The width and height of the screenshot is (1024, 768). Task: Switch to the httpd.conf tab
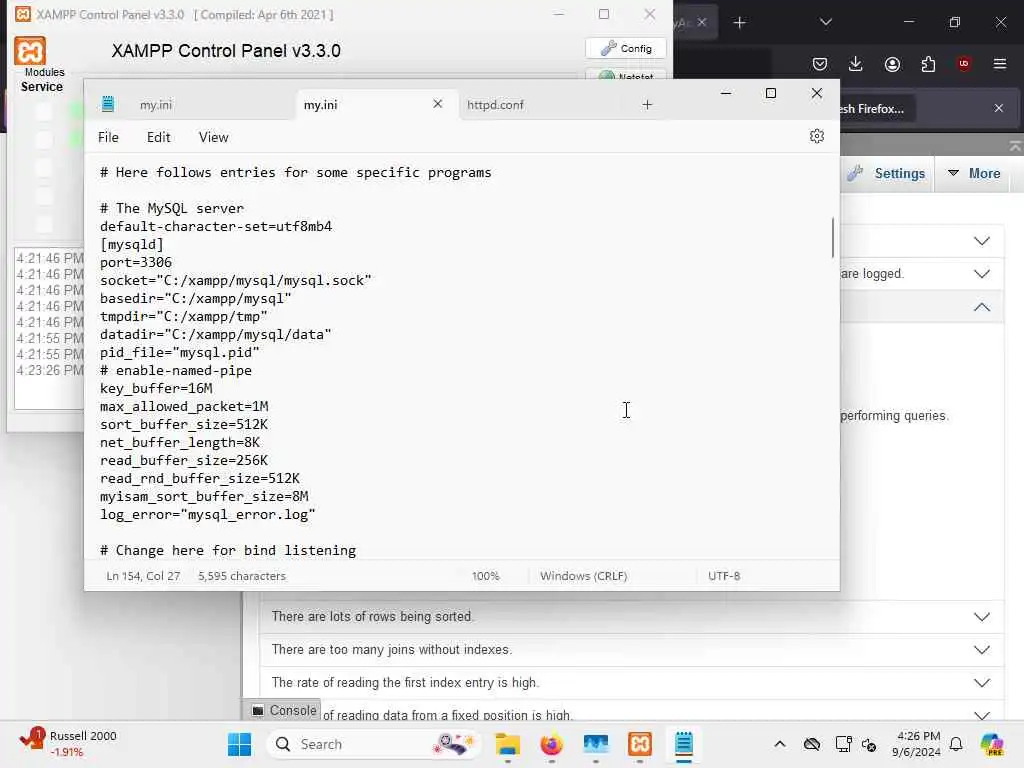tap(495, 104)
